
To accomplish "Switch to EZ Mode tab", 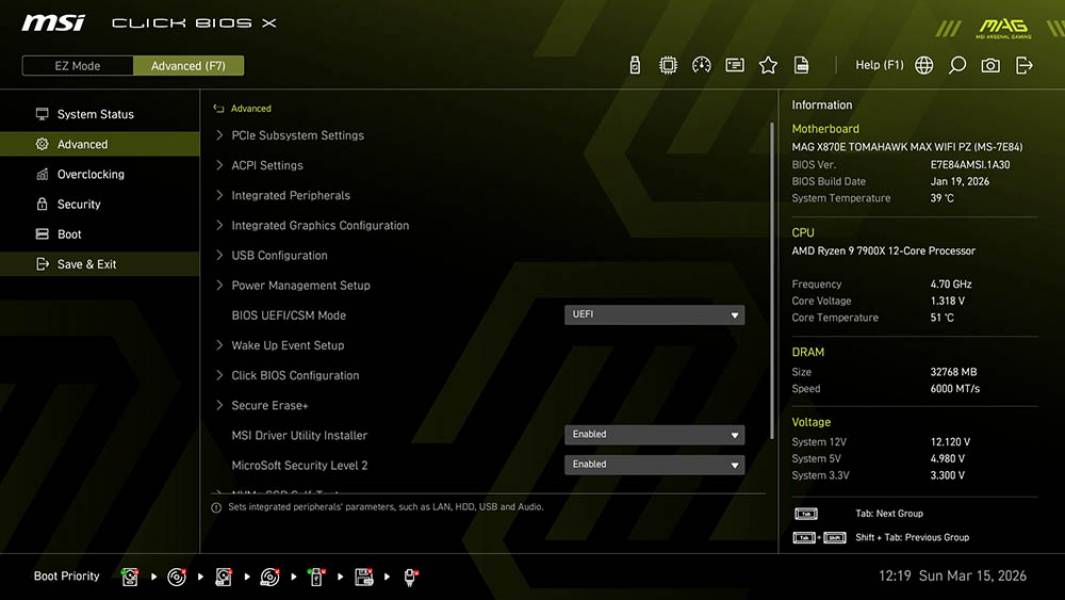I will click(77, 65).
